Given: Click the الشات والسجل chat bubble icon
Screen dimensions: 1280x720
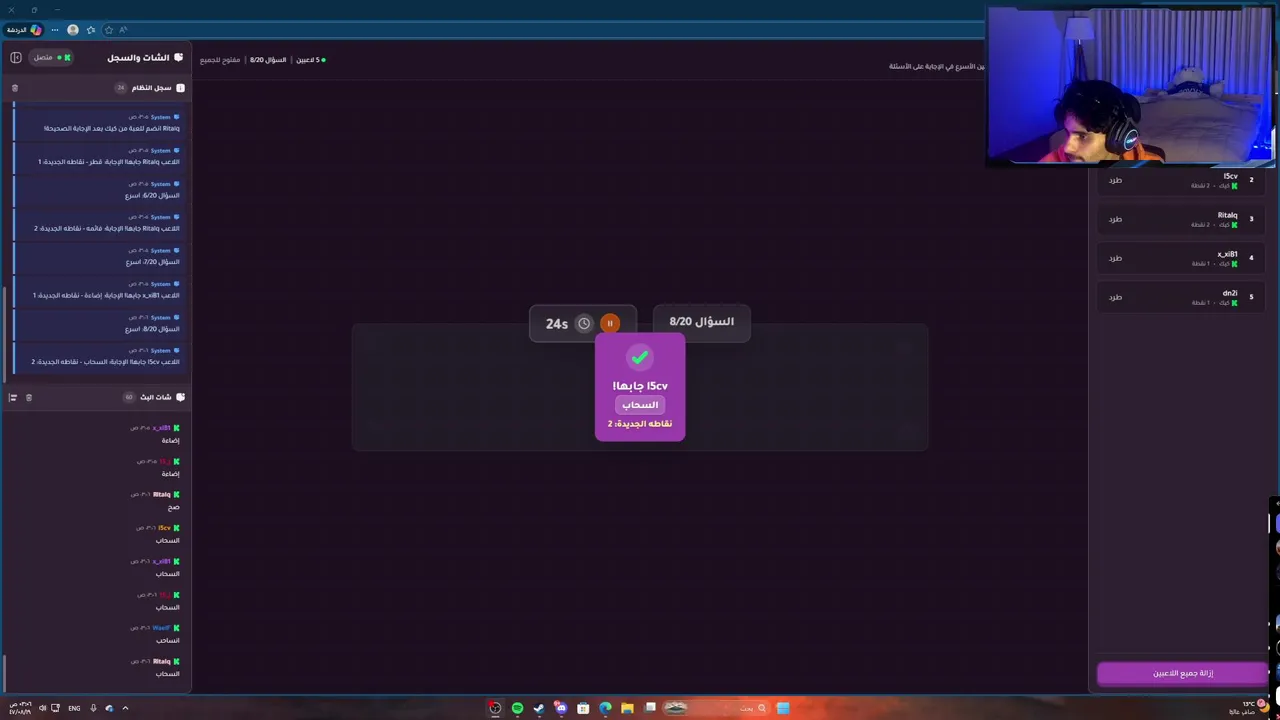Looking at the screenshot, I should [x=179, y=57].
